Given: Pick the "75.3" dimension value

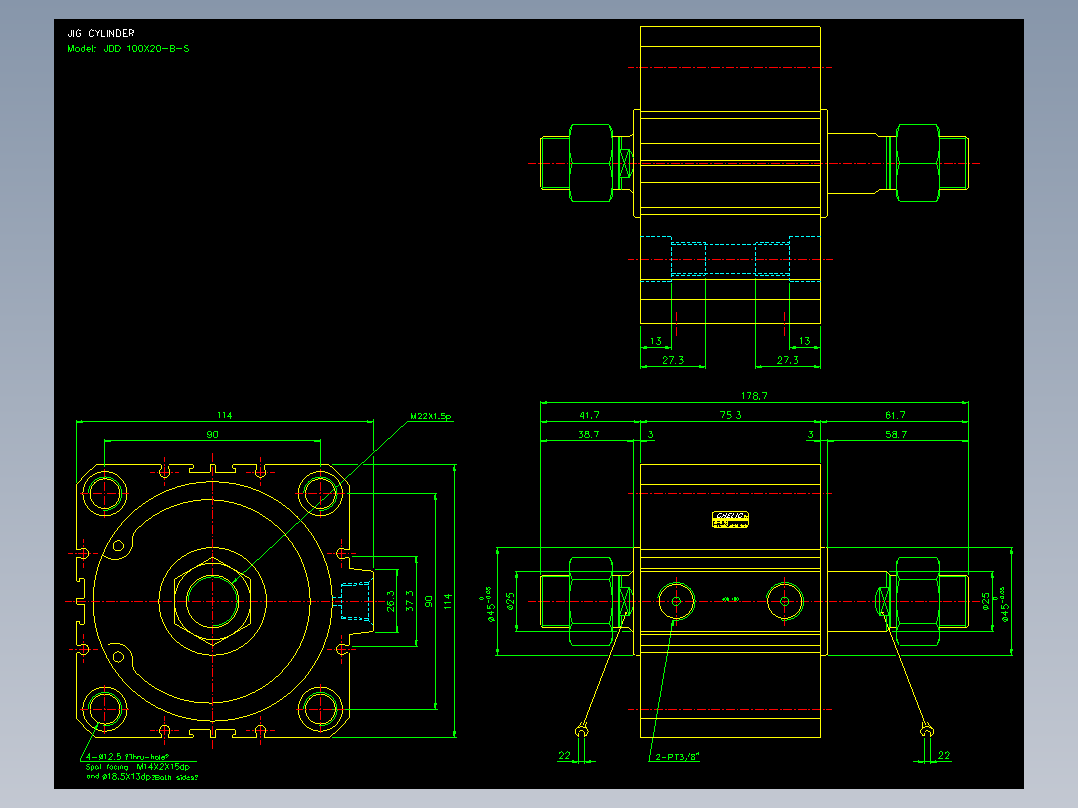Looking at the screenshot, I should click(730, 415).
